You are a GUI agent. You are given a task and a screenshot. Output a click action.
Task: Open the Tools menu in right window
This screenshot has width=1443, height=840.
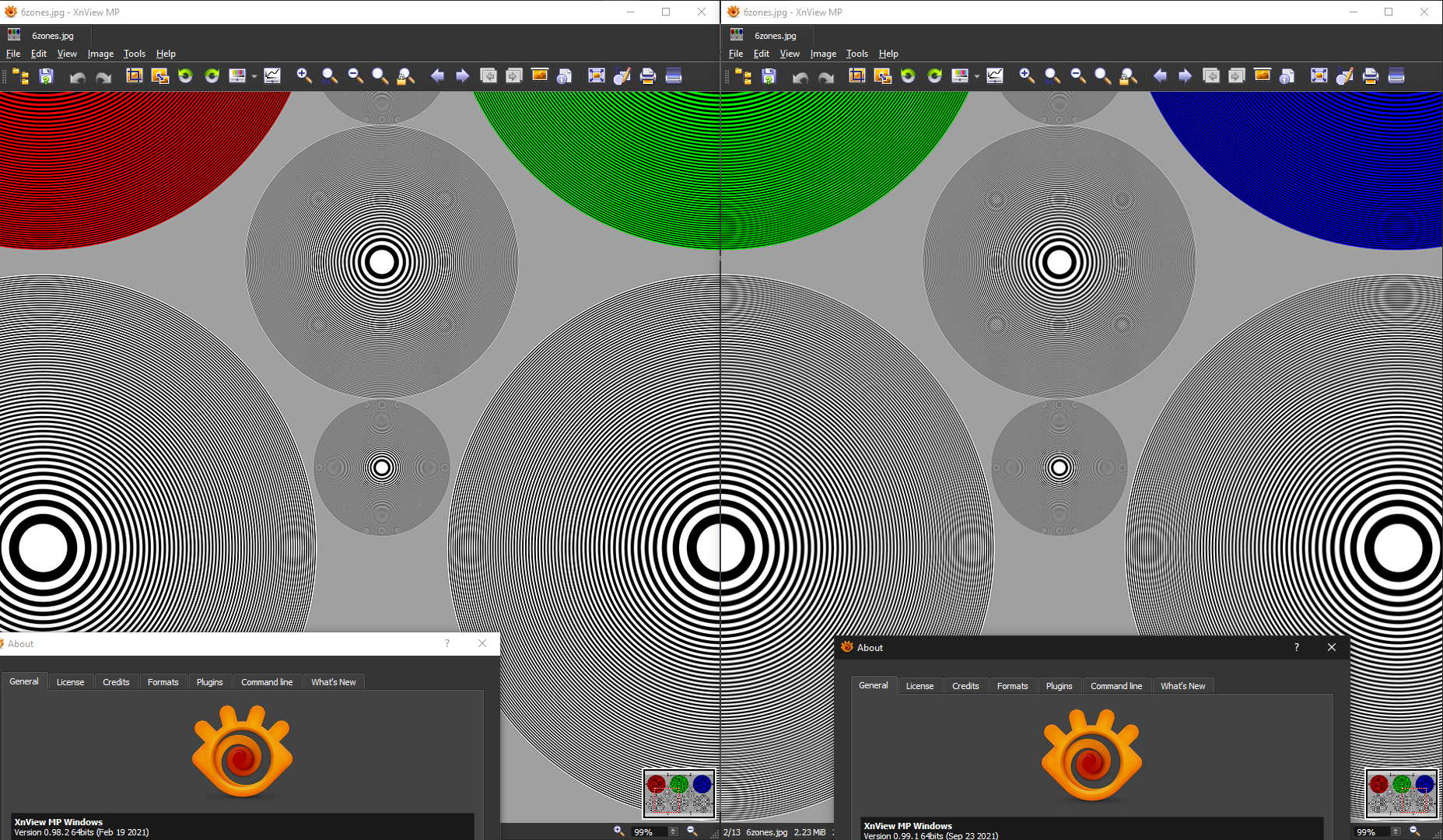[x=856, y=54]
